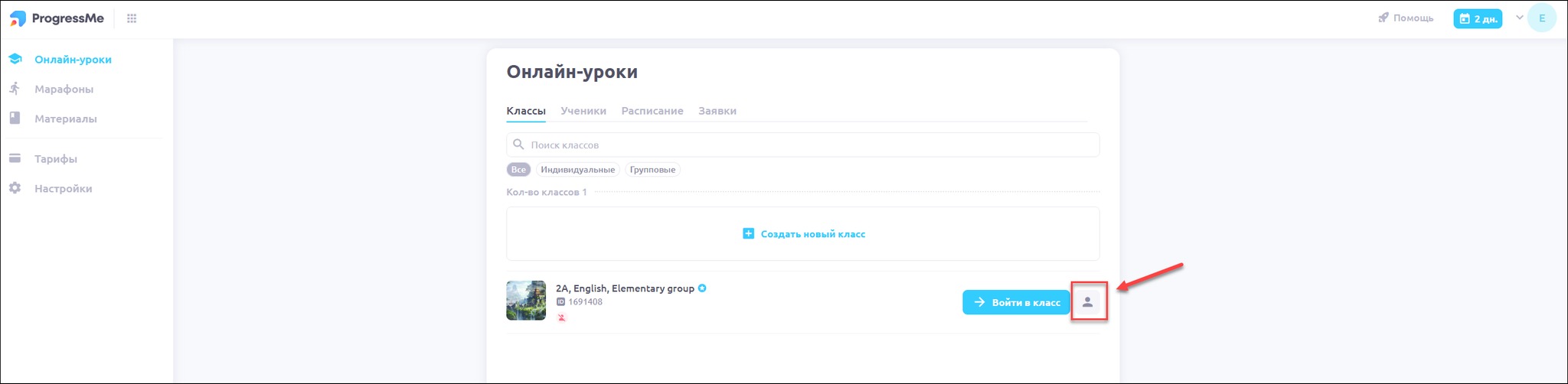The height and width of the screenshot is (384, 1568).
Task: Click the plus icon of Создать новый класс
Action: [748, 233]
